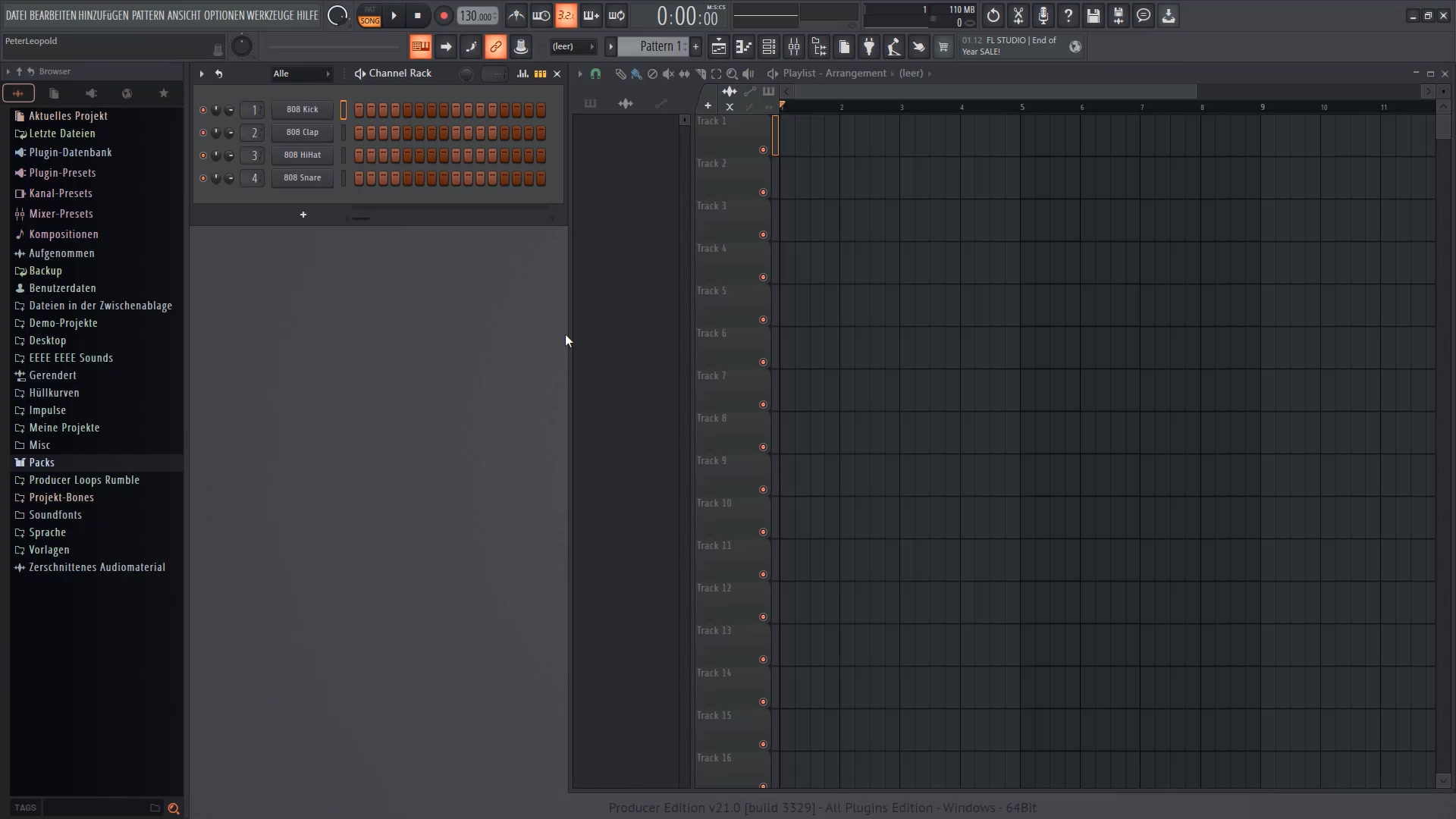1456x819 pixels.
Task: Expand the Packs folder in browser
Action: click(42, 463)
